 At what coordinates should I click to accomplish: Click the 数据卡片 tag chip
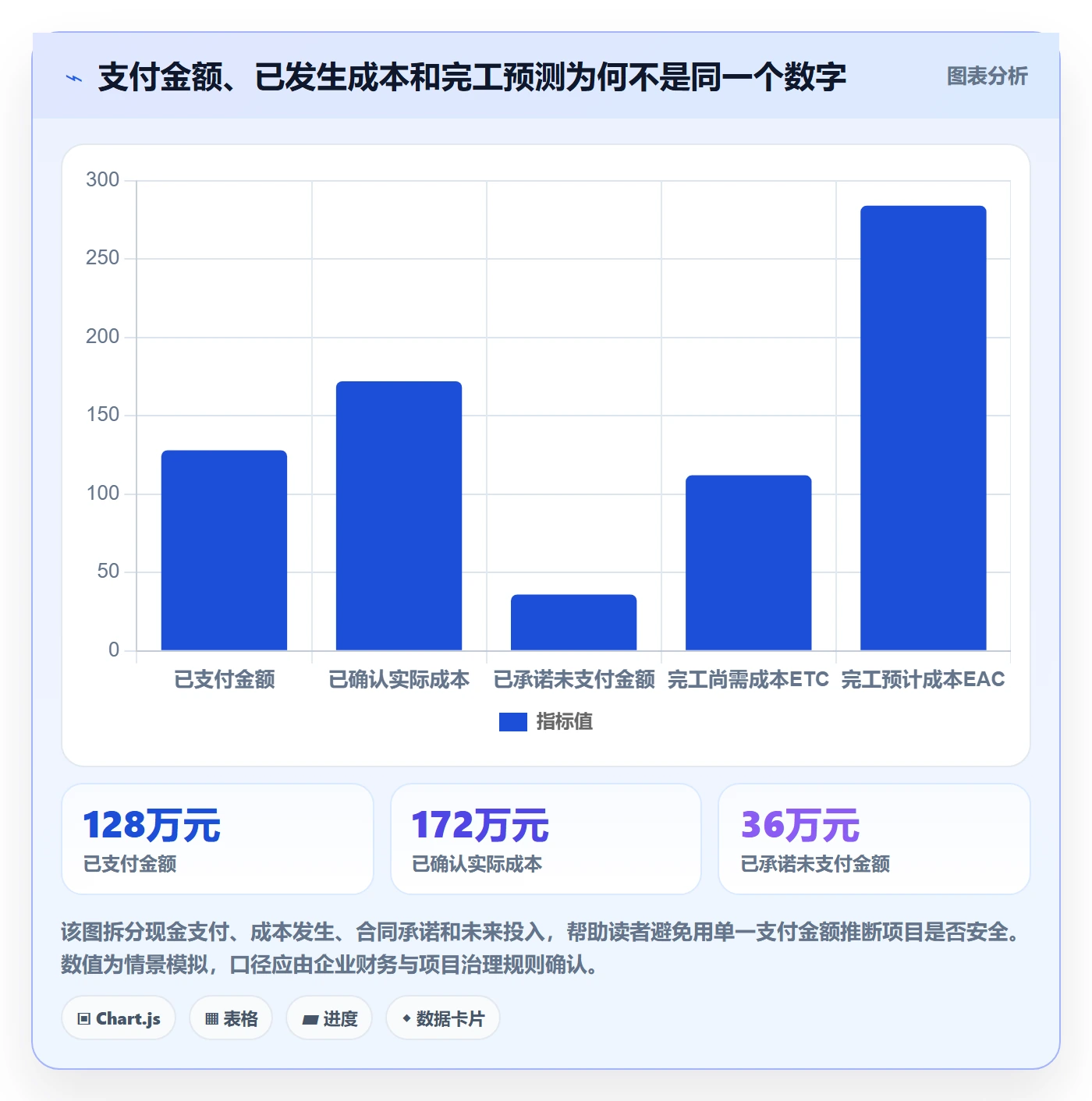tap(443, 1018)
